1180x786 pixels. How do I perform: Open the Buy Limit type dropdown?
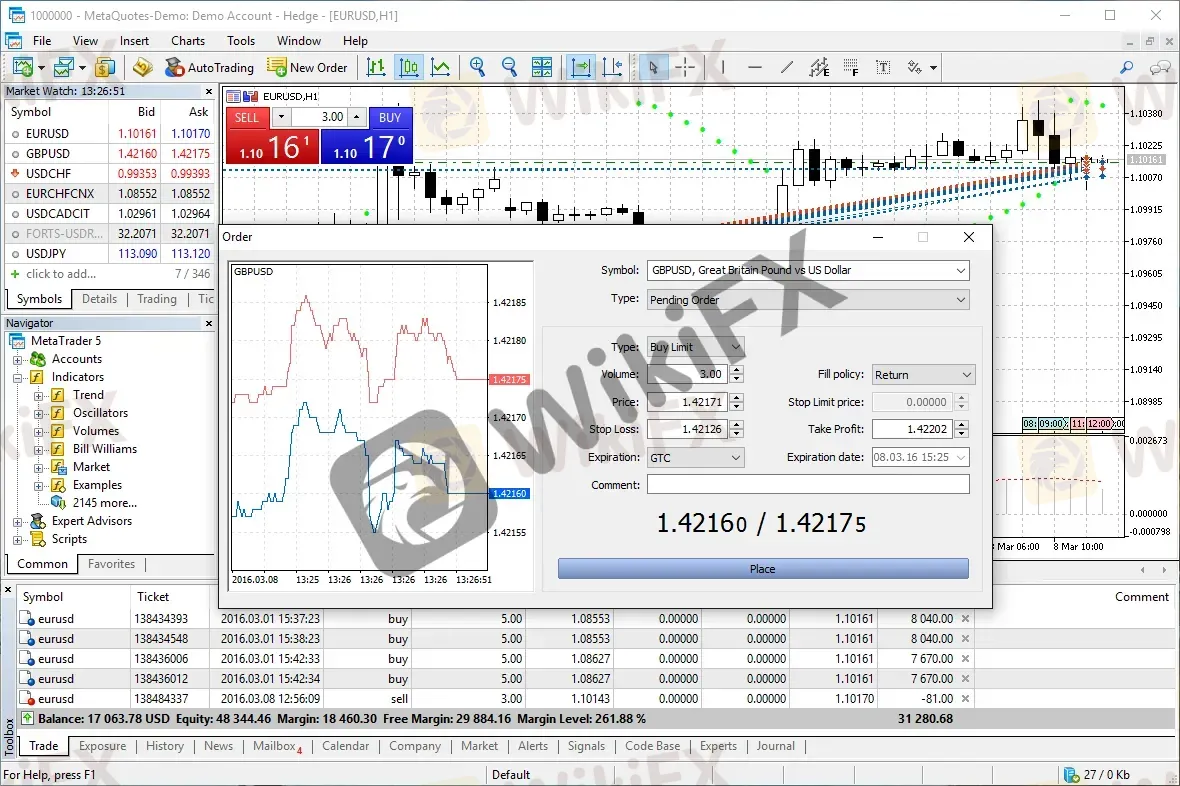click(x=735, y=346)
